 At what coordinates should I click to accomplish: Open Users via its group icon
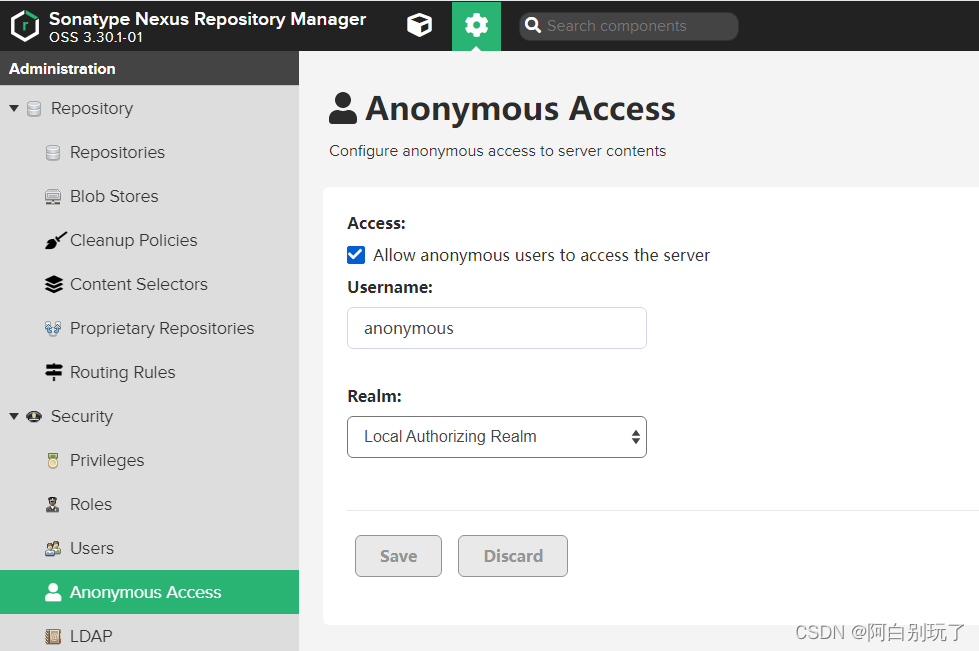tap(52, 548)
